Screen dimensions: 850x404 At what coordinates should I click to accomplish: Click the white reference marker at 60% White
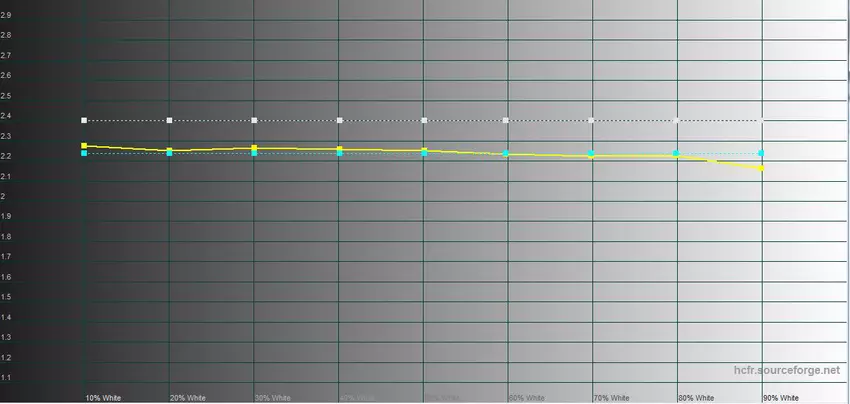pyautogui.click(x=508, y=120)
